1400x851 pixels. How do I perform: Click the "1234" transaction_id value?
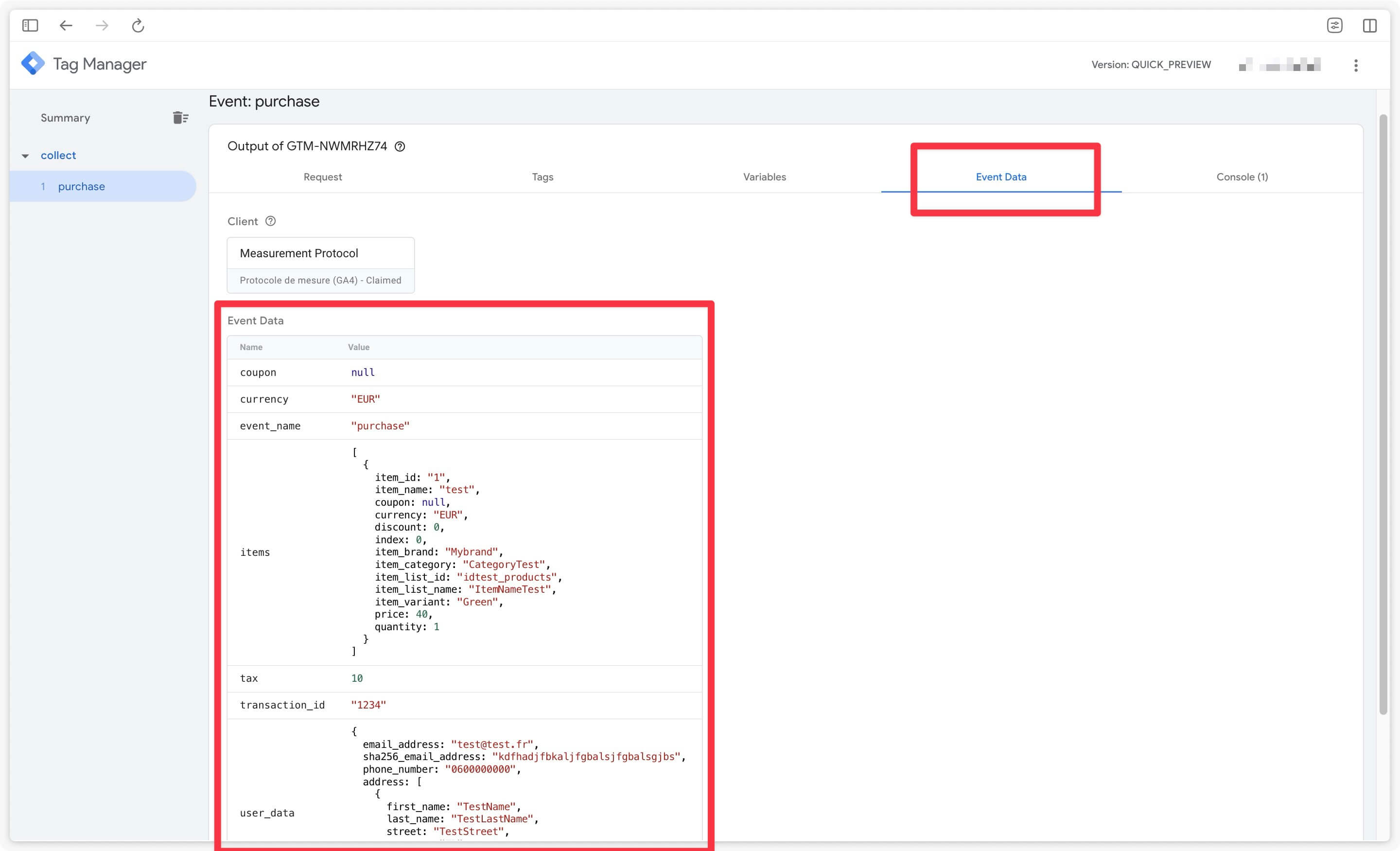coord(368,705)
